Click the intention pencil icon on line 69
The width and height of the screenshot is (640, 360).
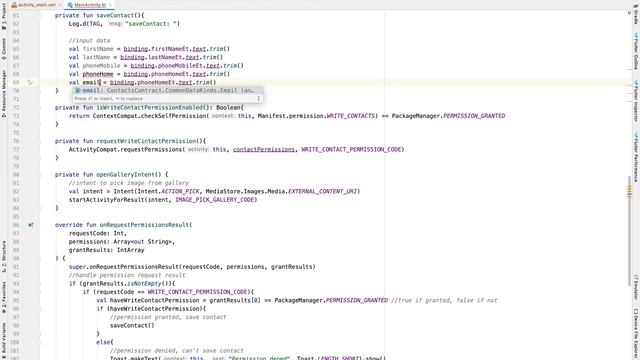(30, 82)
